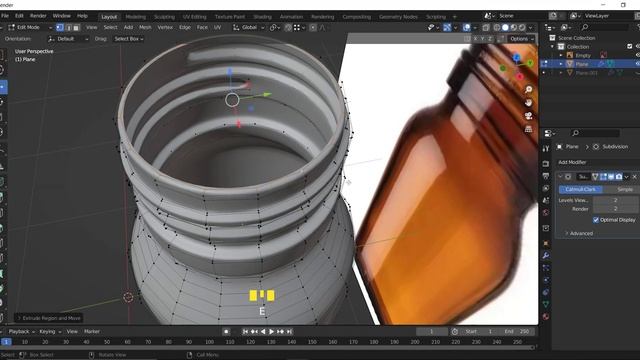
Task: Open the Object Constraints properties tab
Action: pos(546,292)
